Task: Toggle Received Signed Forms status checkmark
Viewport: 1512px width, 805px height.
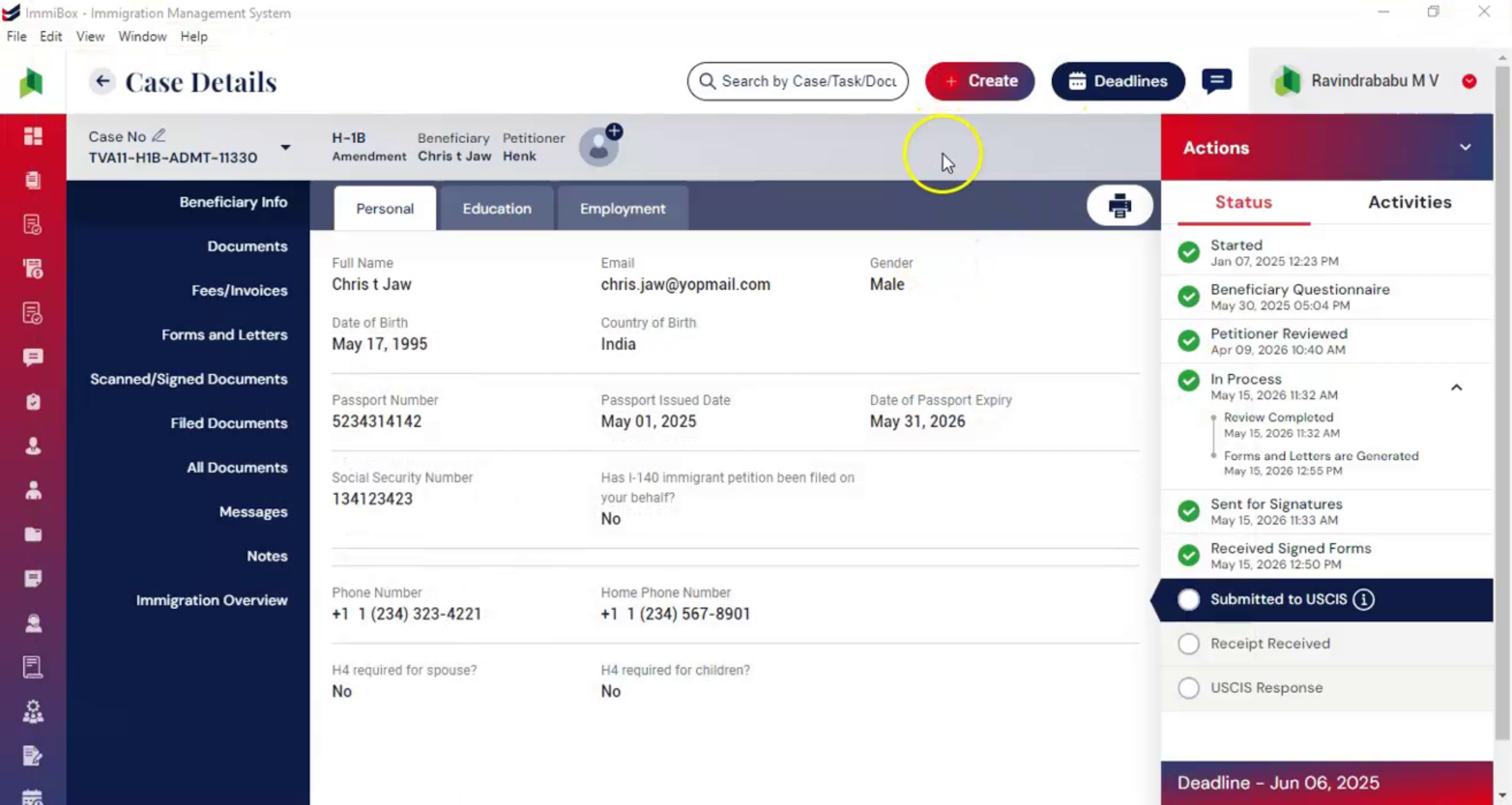Action: point(1189,555)
